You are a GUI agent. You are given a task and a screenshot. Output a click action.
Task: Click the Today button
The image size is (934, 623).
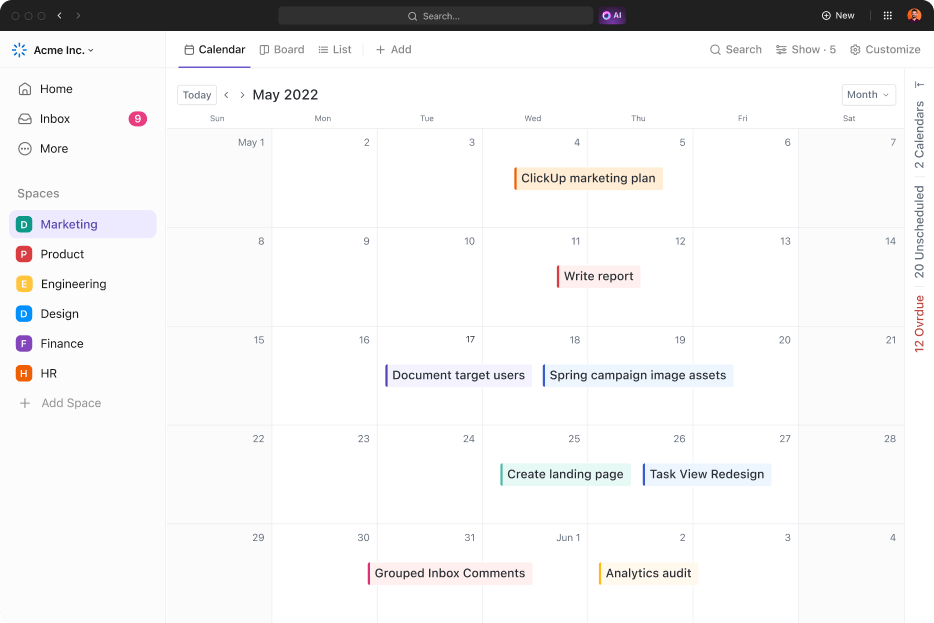pos(197,95)
